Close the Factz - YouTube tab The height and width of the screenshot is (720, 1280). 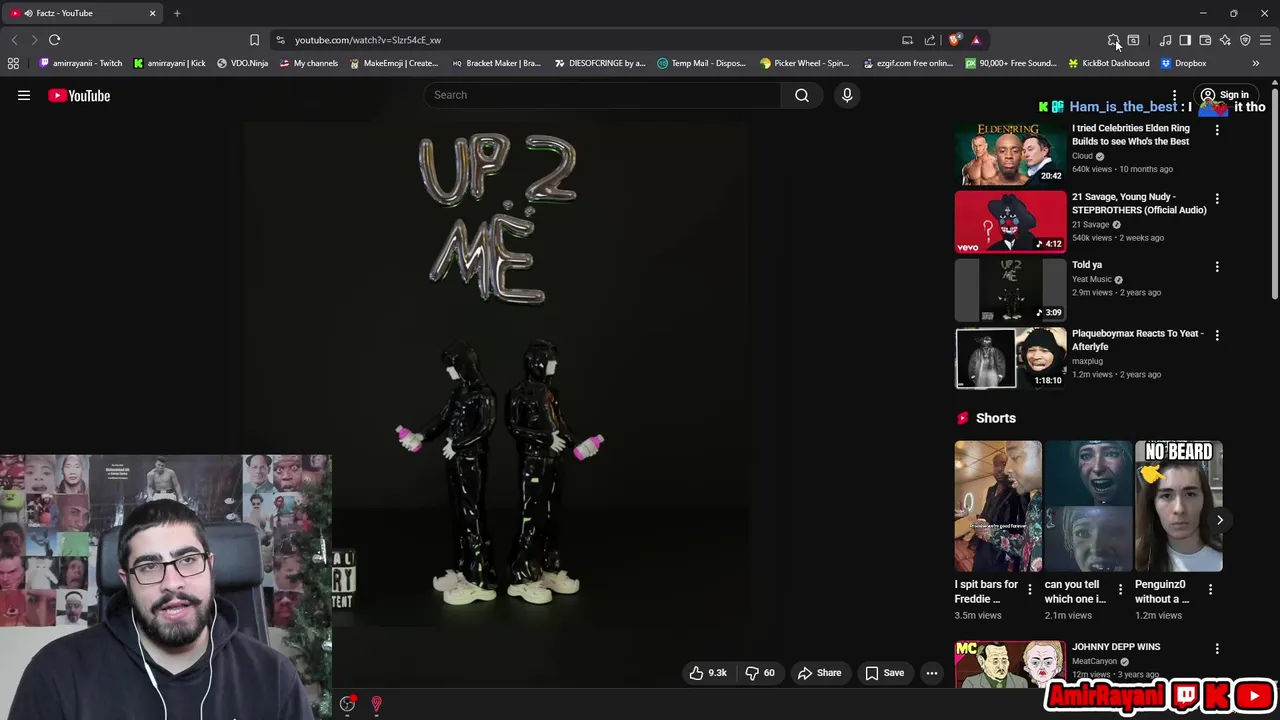(152, 13)
